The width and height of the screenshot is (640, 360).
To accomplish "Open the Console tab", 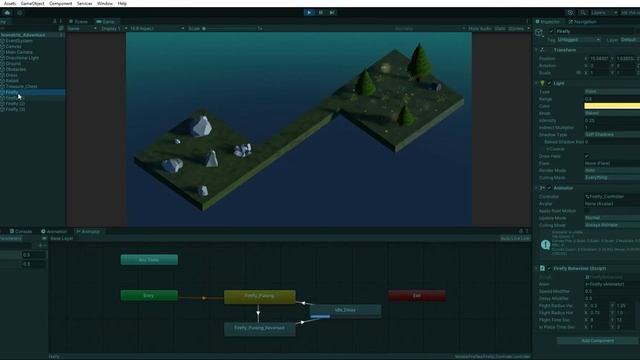I will tap(20, 231).
